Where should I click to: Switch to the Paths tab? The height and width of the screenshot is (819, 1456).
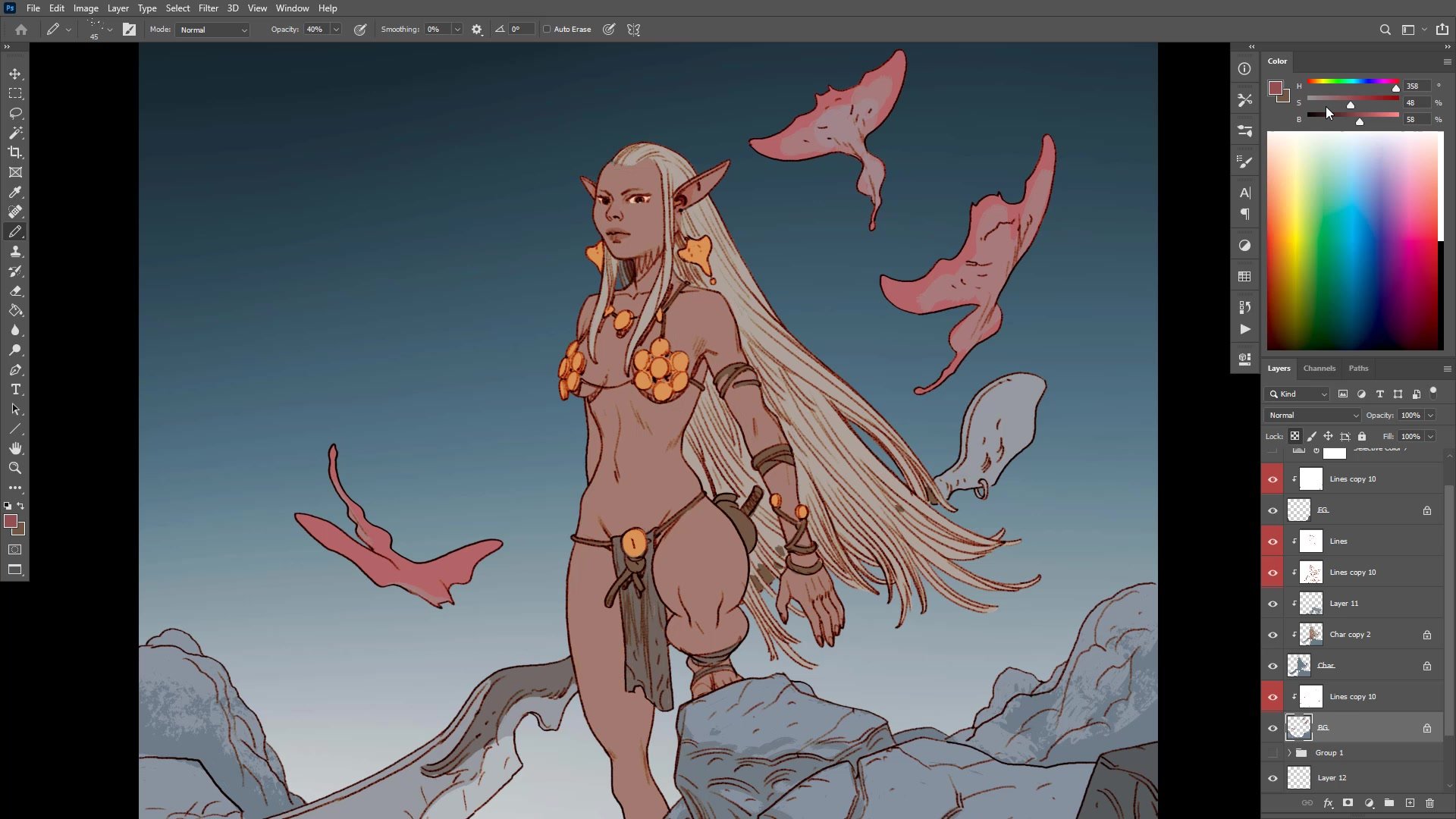(x=1358, y=369)
